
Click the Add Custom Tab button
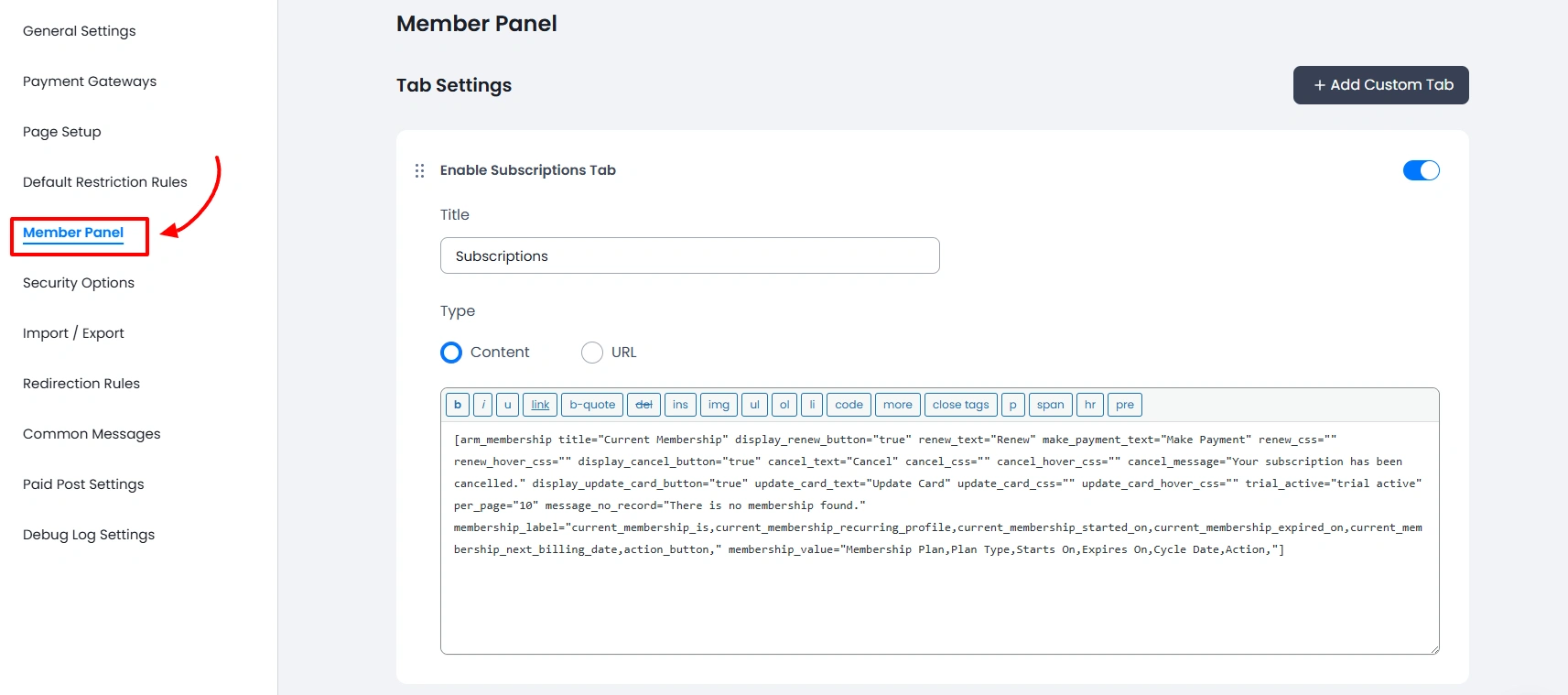point(1380,85)
